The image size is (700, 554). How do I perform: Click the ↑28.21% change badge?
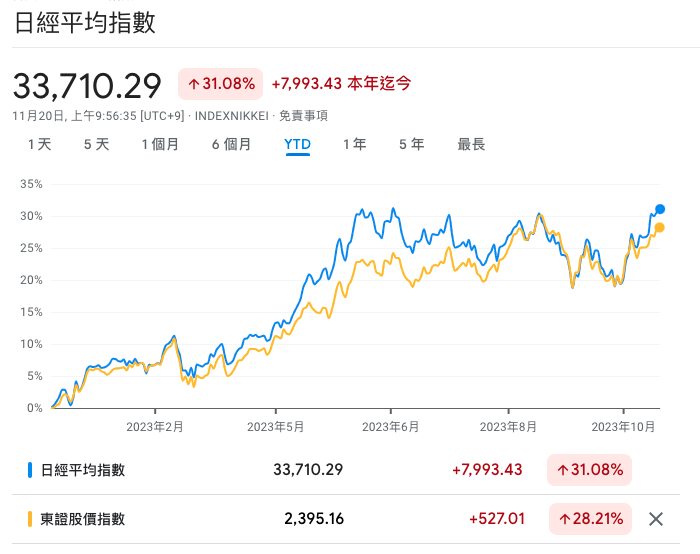tap(590, 519)
